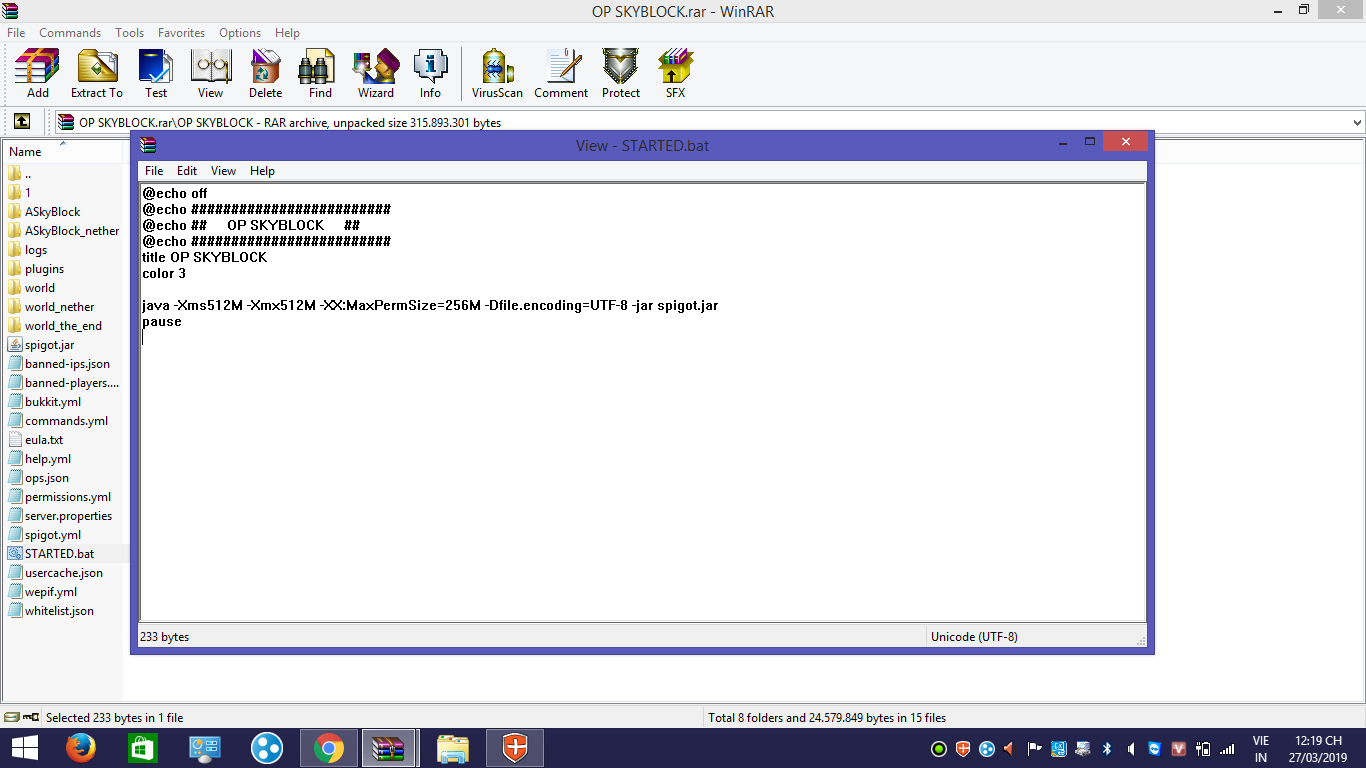Image resolution: width=1366 pixels, height=768 pixels.
Task: Select the ASkyBlock_nether folder
Action: coord(63,231)
